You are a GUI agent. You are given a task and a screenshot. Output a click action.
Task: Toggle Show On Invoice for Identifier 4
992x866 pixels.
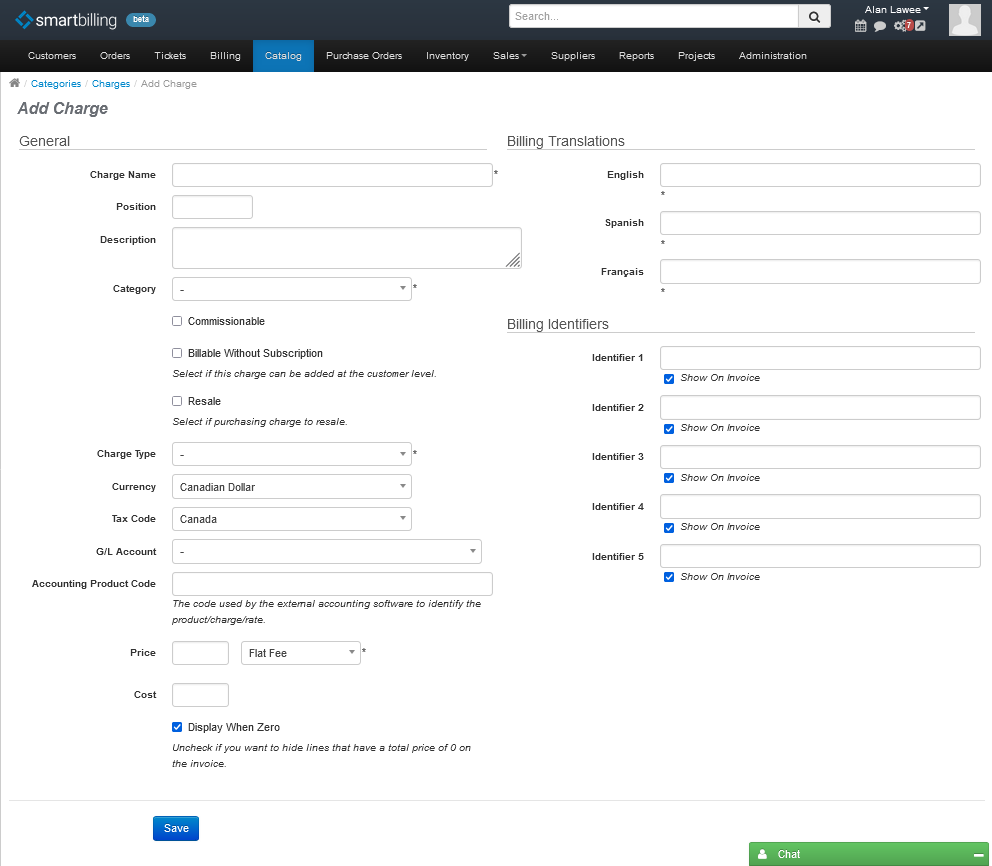point(669,528)
